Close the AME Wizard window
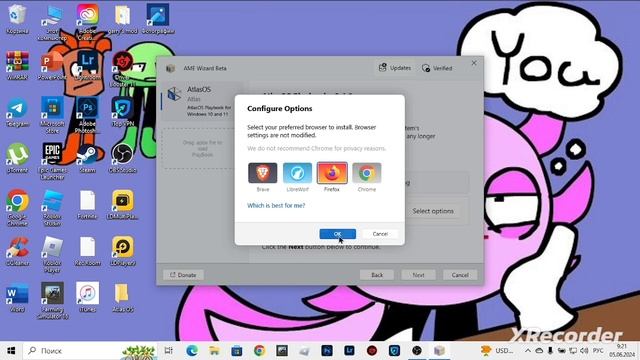Image resolution: width=640 pixels, height=360 pixels. (x=474, y=63)
